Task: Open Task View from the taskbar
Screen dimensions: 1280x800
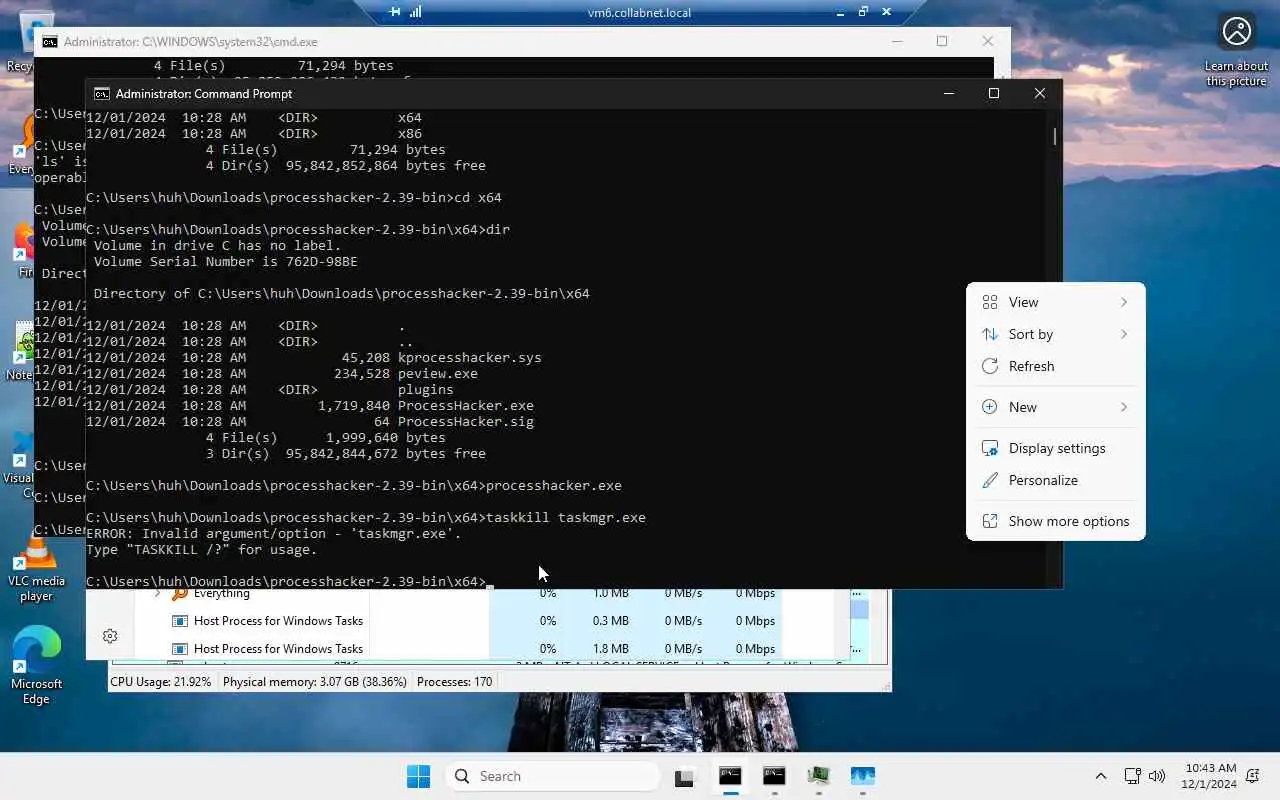Action: tap(685, 776)
